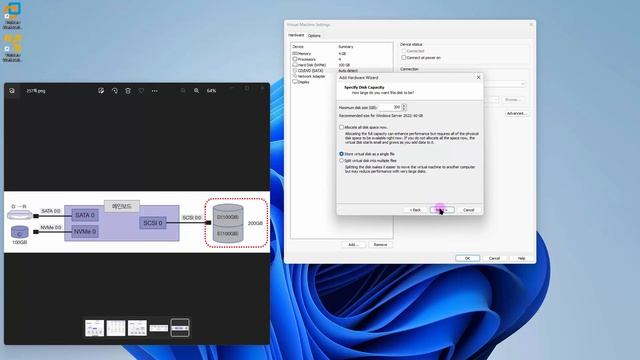Switch to the Hardware tab
This screenshot has height=360, width=640.
[x=296, y=36]
